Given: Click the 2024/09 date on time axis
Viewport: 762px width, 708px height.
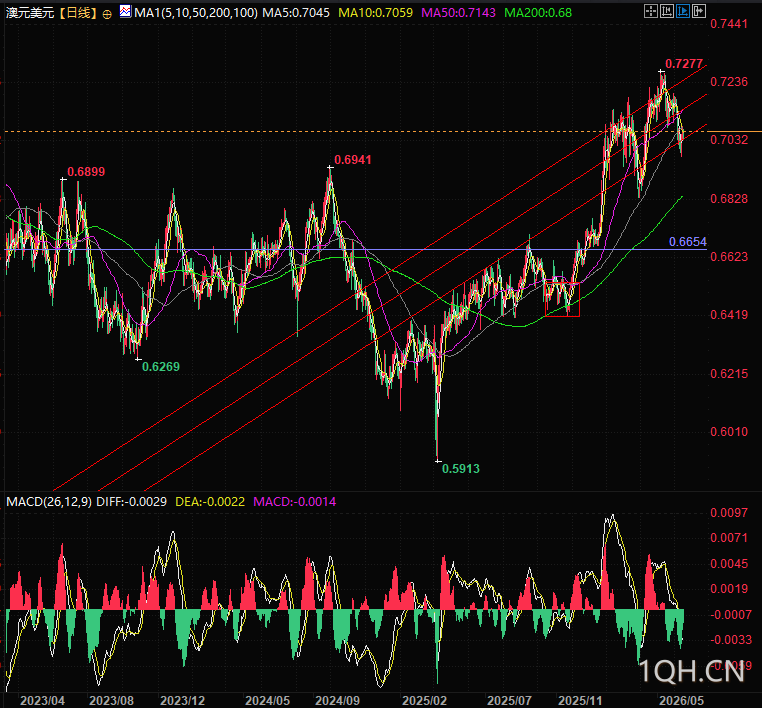Looking at the screenshot, I should (337, 701).
